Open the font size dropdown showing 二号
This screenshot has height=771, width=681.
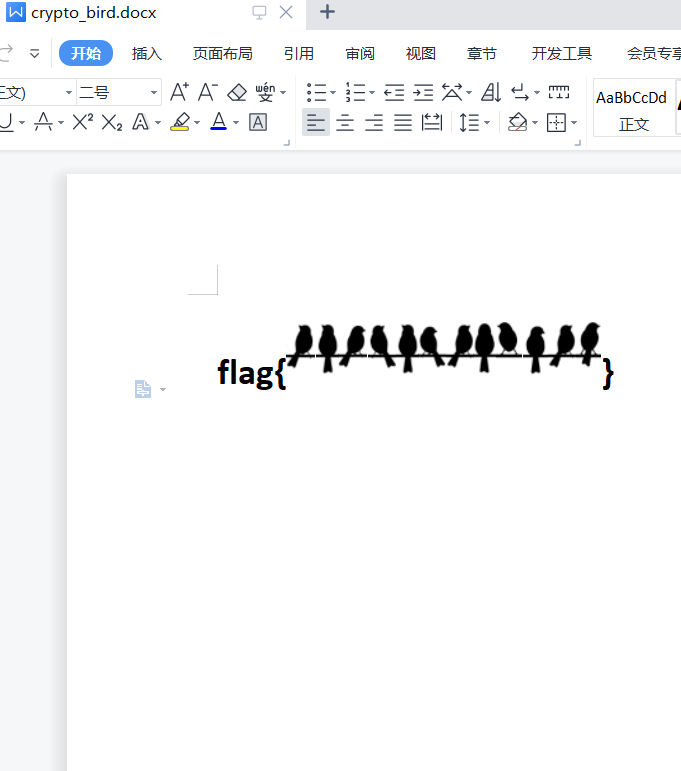point(154,93)
